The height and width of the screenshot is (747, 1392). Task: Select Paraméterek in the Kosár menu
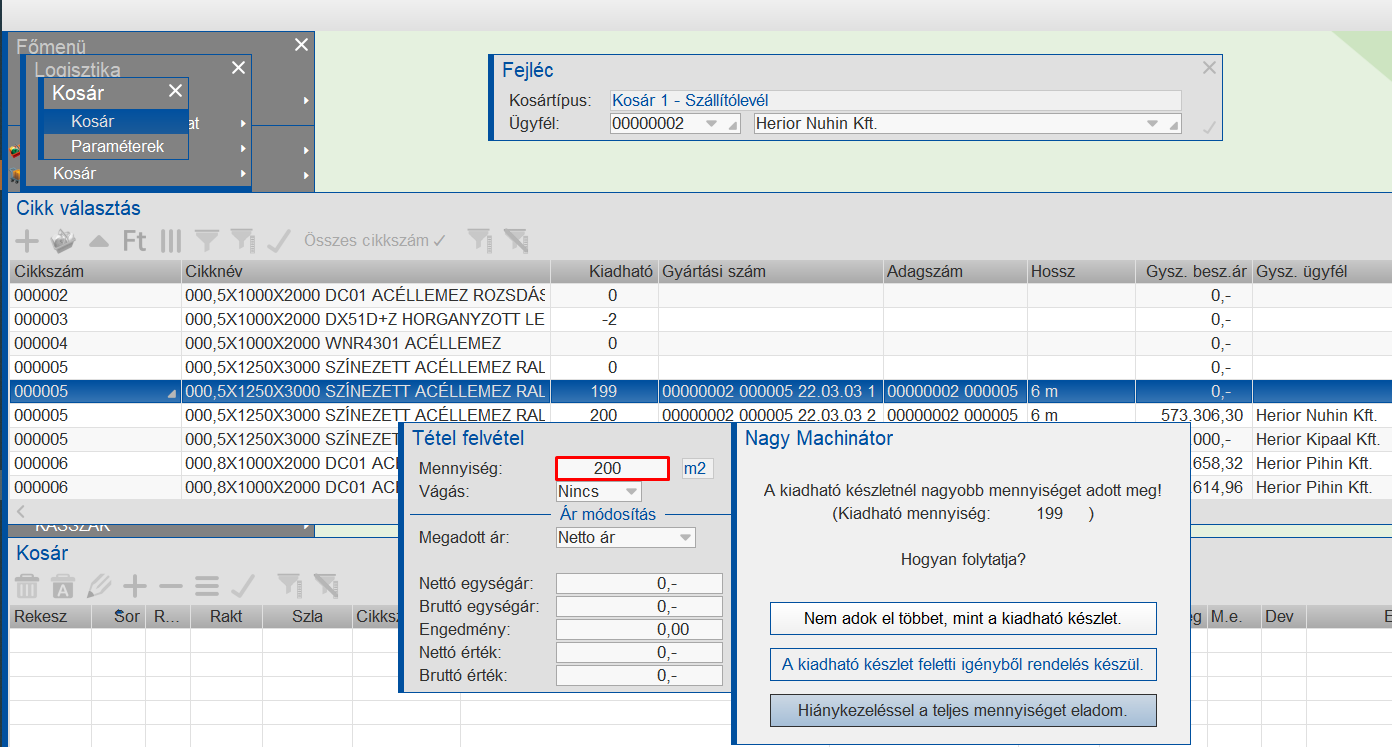click(115, 146)
